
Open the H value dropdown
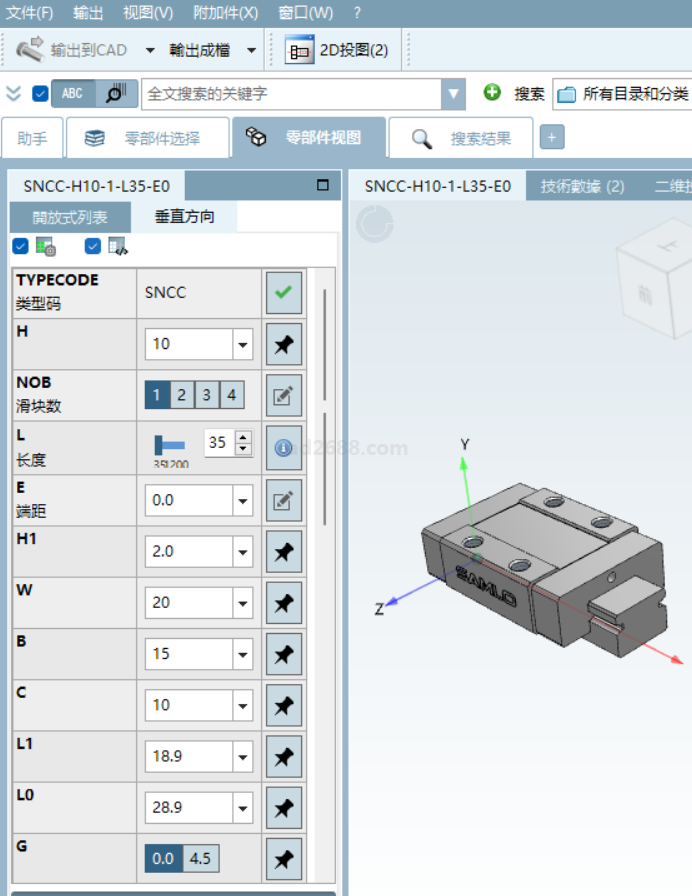coord(242,345)
